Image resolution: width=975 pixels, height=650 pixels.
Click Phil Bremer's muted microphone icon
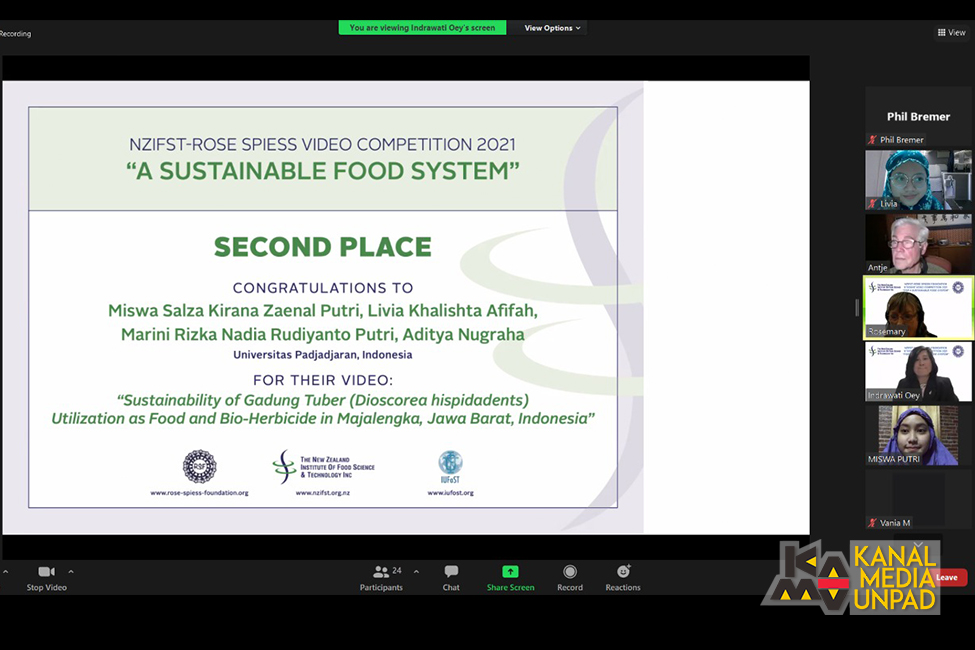coord(872,140)
